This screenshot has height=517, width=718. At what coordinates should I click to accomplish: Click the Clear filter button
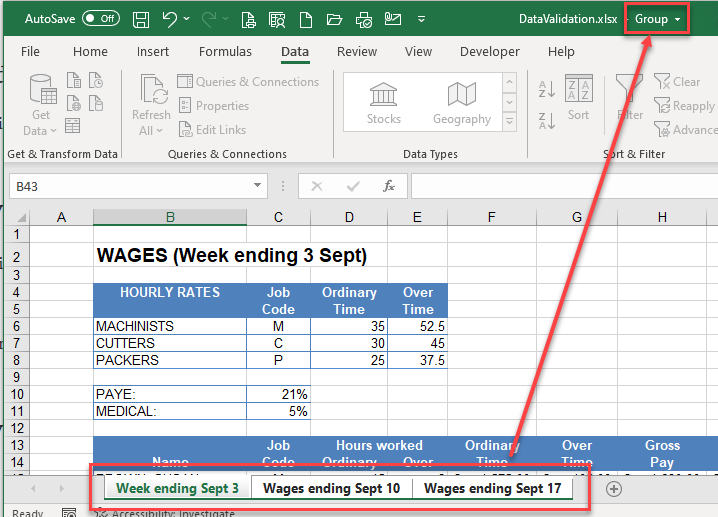[x=677, y=82]
